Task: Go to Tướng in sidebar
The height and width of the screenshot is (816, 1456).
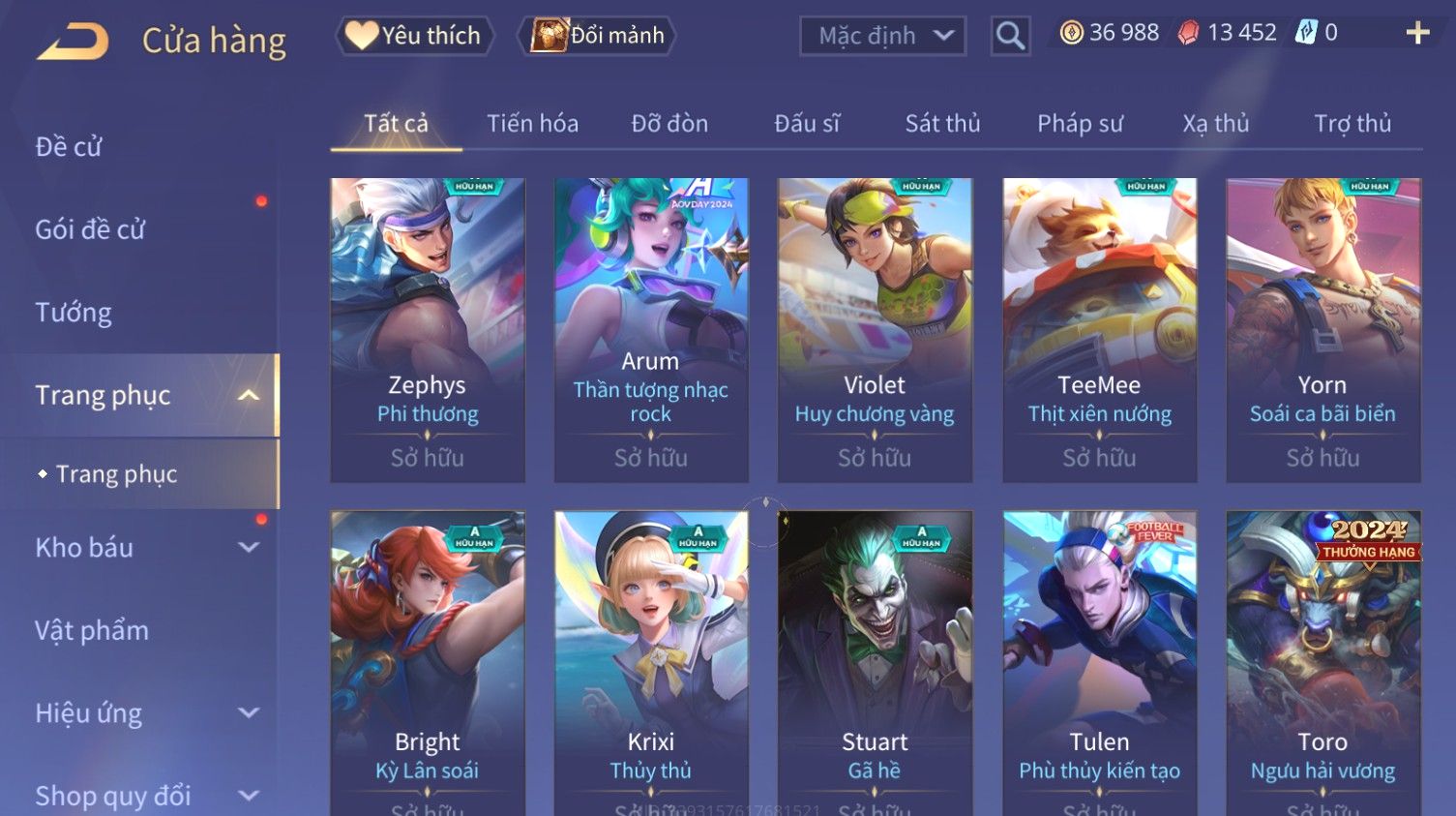Action: click(x=74, y=313)
